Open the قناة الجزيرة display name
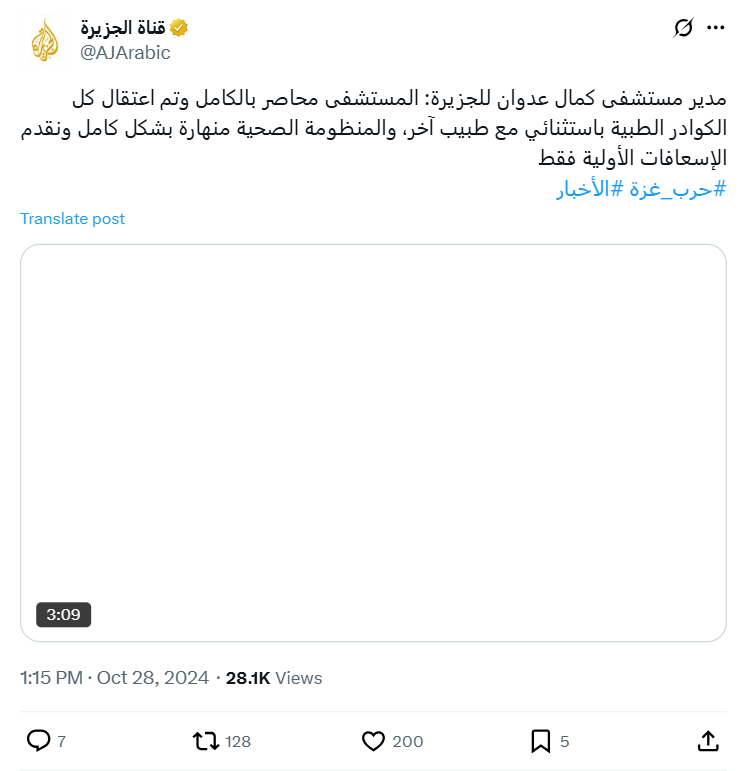 pos(124,29)
